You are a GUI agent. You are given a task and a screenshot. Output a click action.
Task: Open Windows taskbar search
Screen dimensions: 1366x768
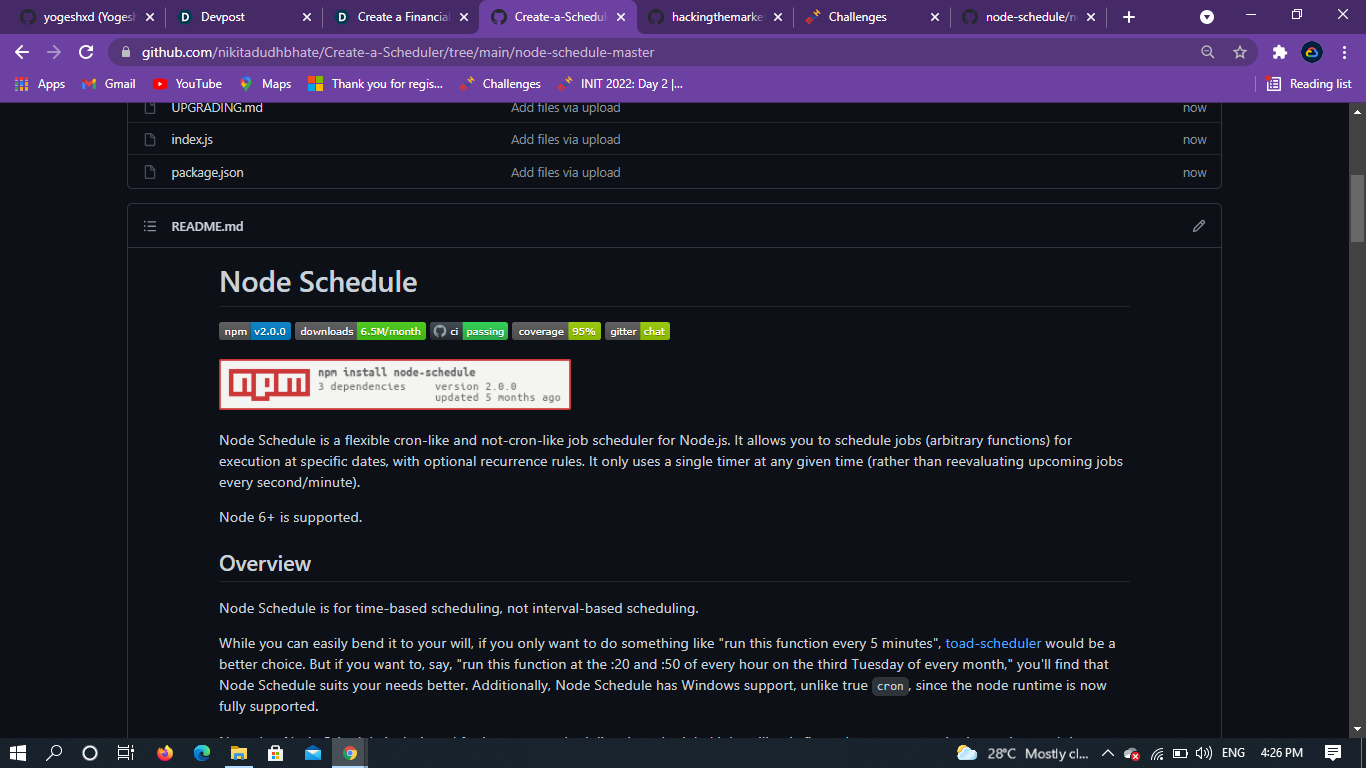point(54,752)
